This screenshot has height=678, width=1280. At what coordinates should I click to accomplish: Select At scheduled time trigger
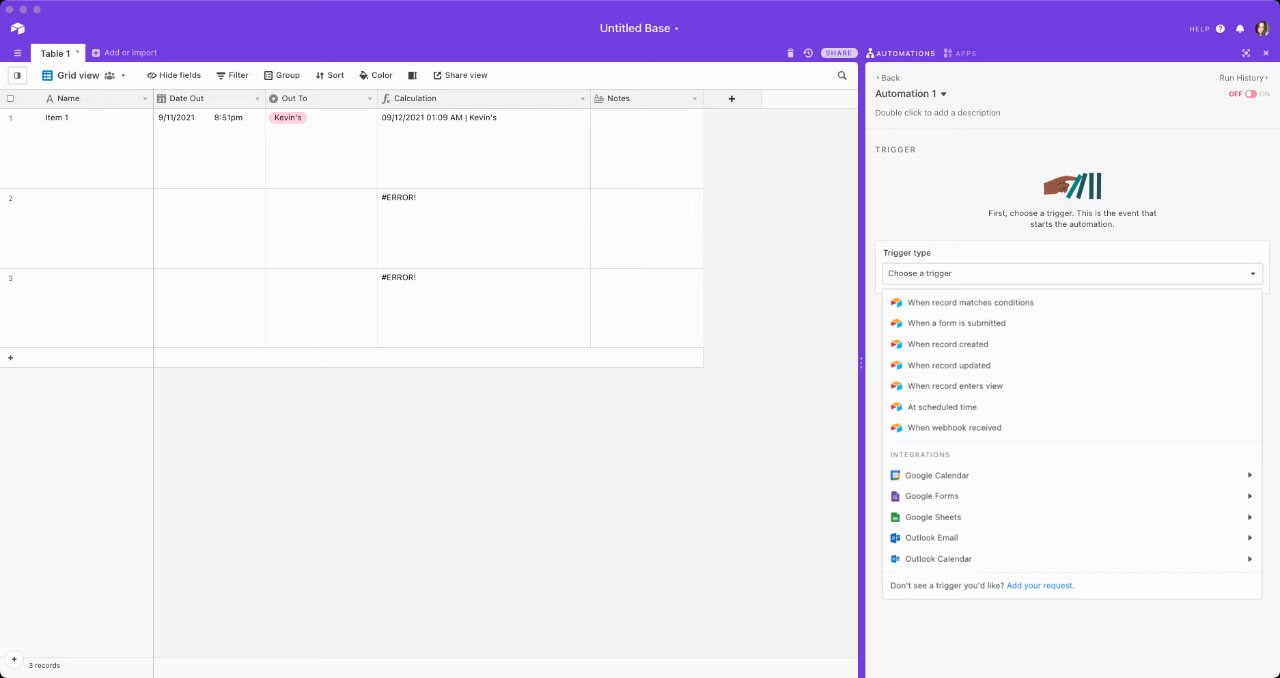[1071, 407]
